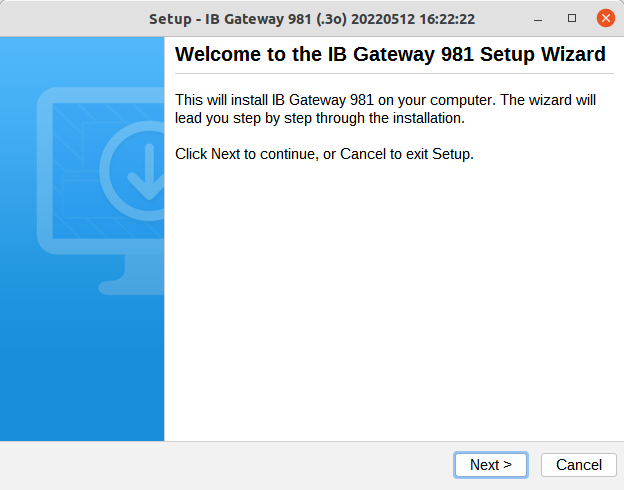
Task: Maximize the IB Gateway Setup window
Action: [x=572, y=18]
